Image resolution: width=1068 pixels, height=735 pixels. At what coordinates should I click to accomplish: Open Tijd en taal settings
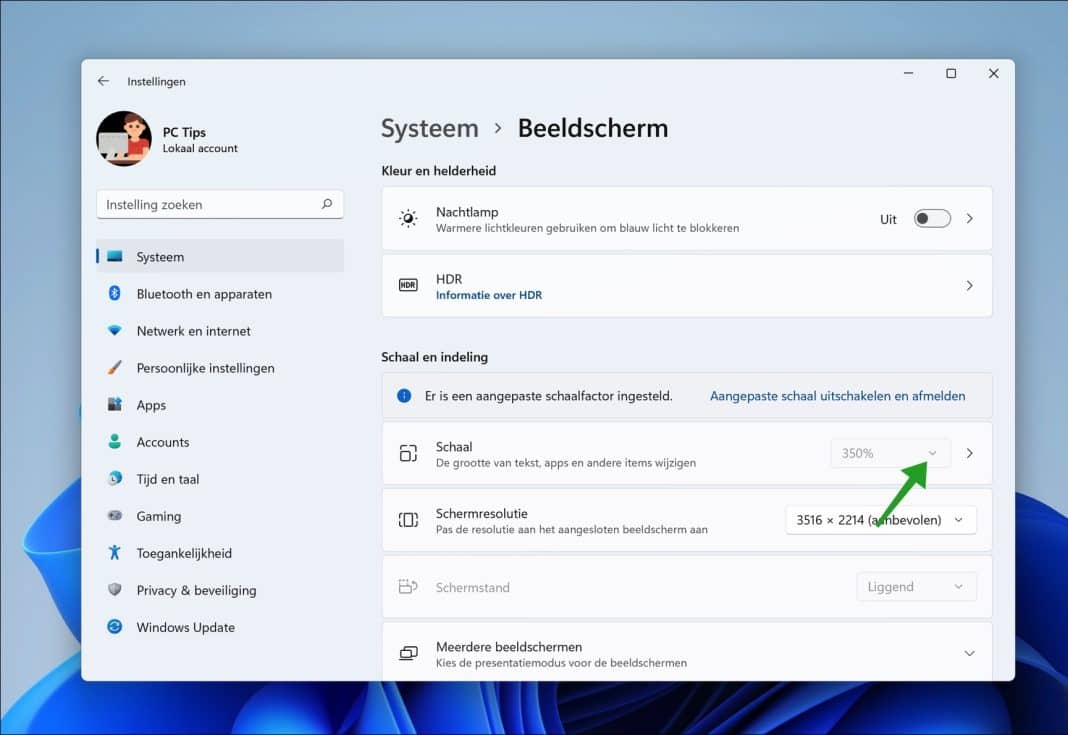point(166,478)
